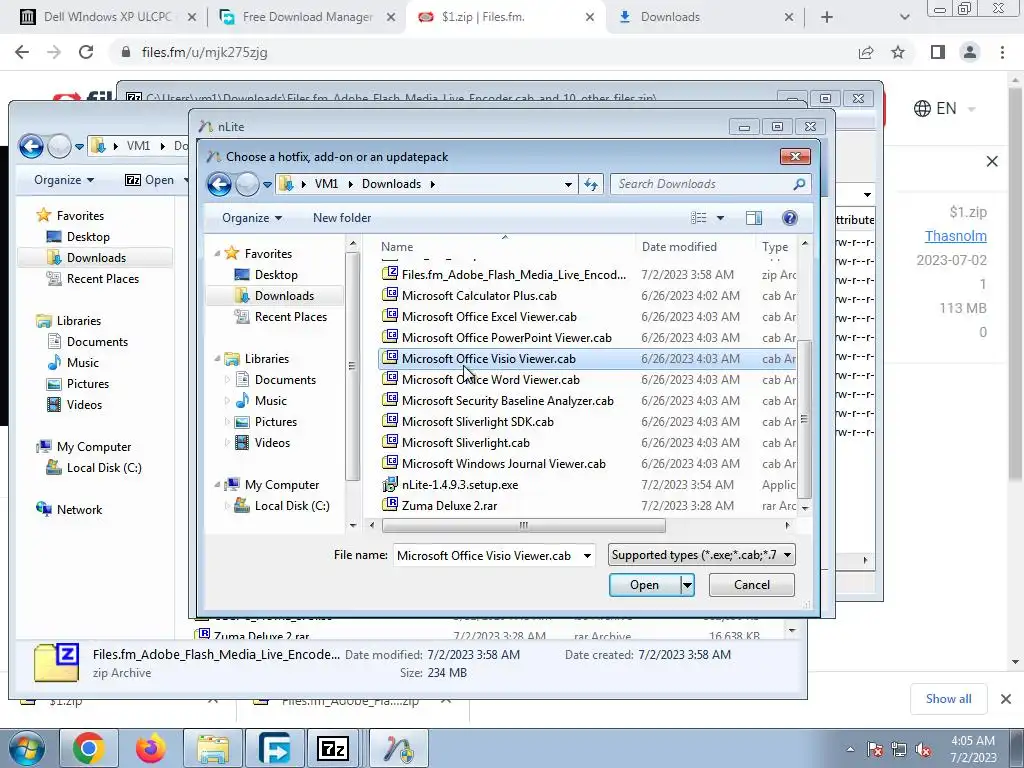Open nLite from the taskbar
Viewport: 1024px width, 768px height.
click(399, 748)
